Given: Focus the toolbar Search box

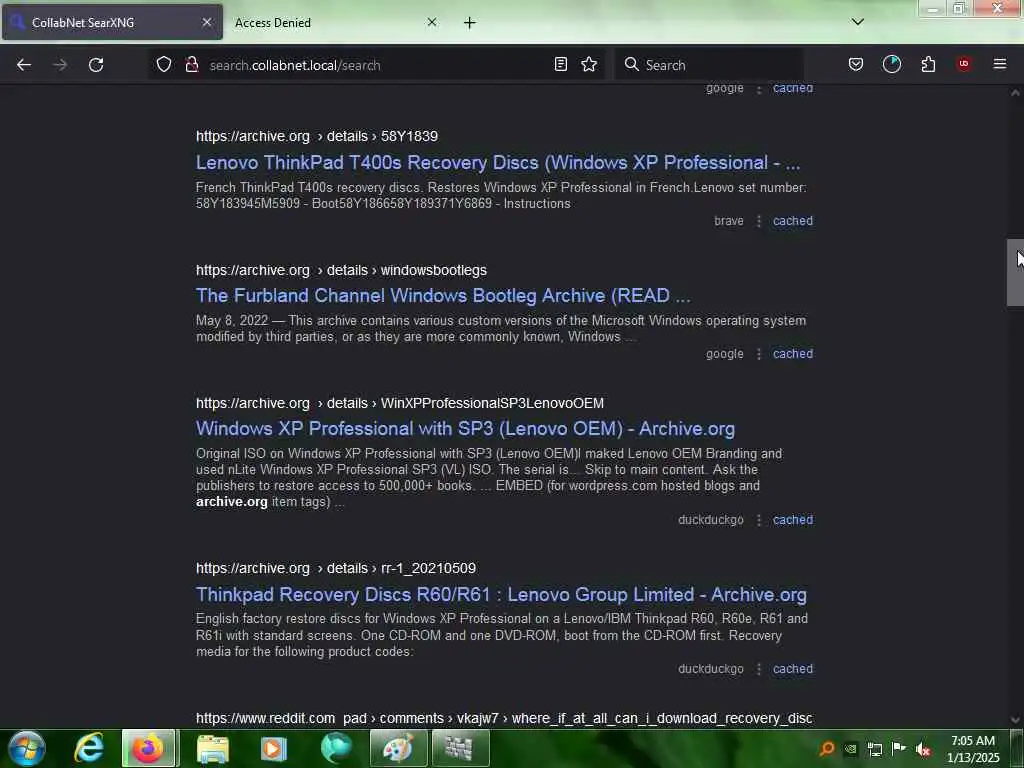Looking at the screenshot, I should coord(709,65).
